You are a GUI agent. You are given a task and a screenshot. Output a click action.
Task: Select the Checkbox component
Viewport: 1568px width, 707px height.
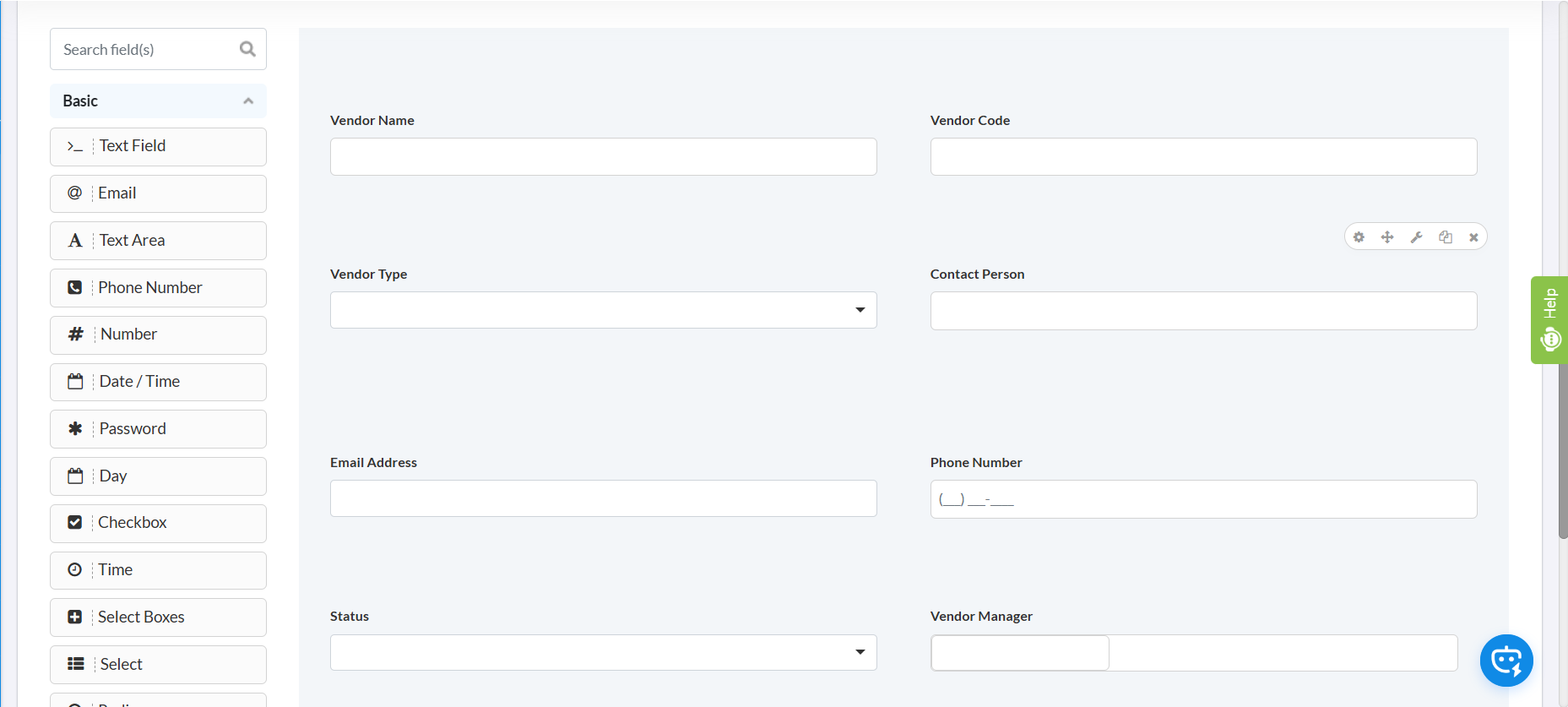158,523
